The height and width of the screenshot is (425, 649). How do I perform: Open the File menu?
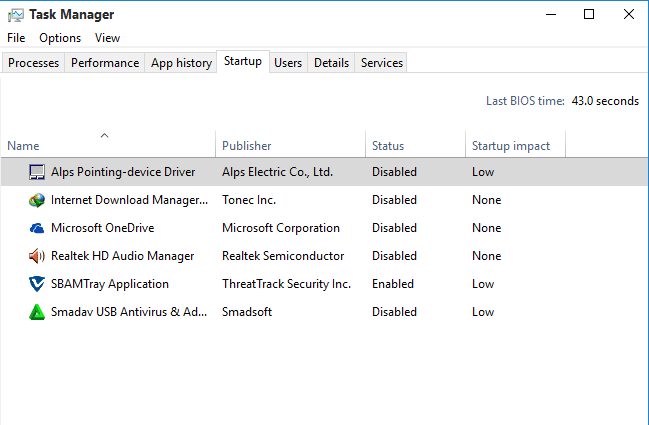pyautogui.click(x=16, y=38)
